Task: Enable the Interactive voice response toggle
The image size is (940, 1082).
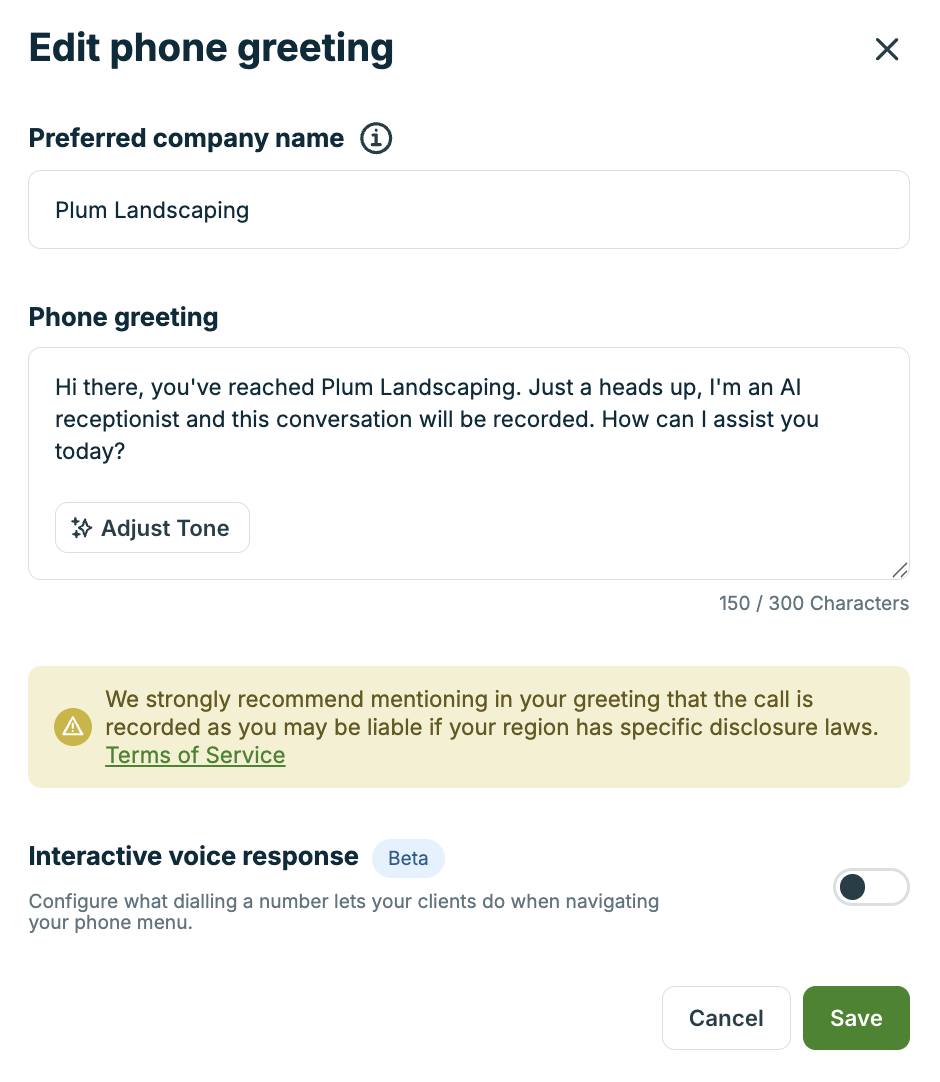Action: point(870,887)
